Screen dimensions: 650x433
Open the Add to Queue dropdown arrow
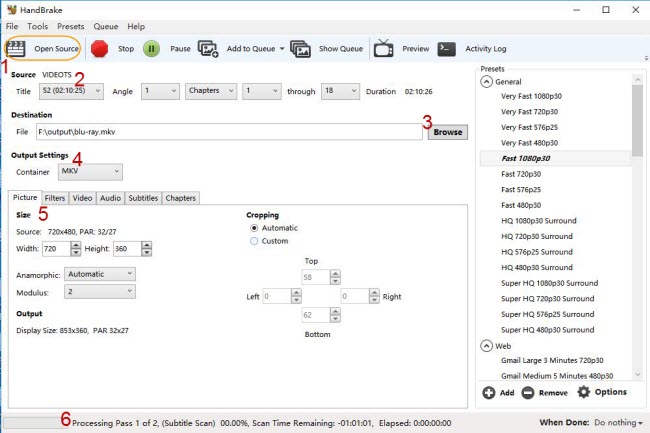click(x=282, y=48)
